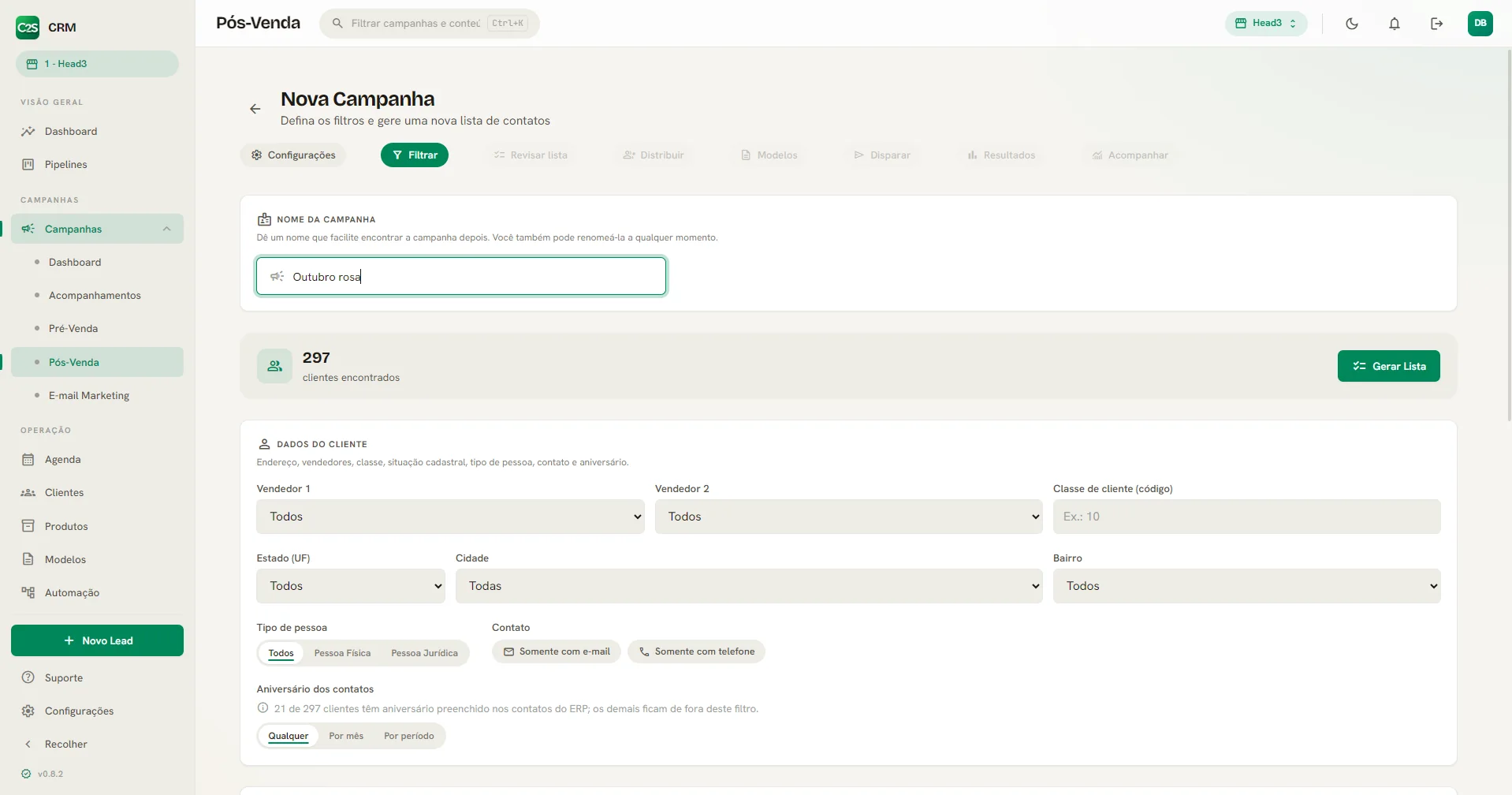Open the Bairro dropdown
This screenshot has width=1512, height=795.
tap(1246, 586)
